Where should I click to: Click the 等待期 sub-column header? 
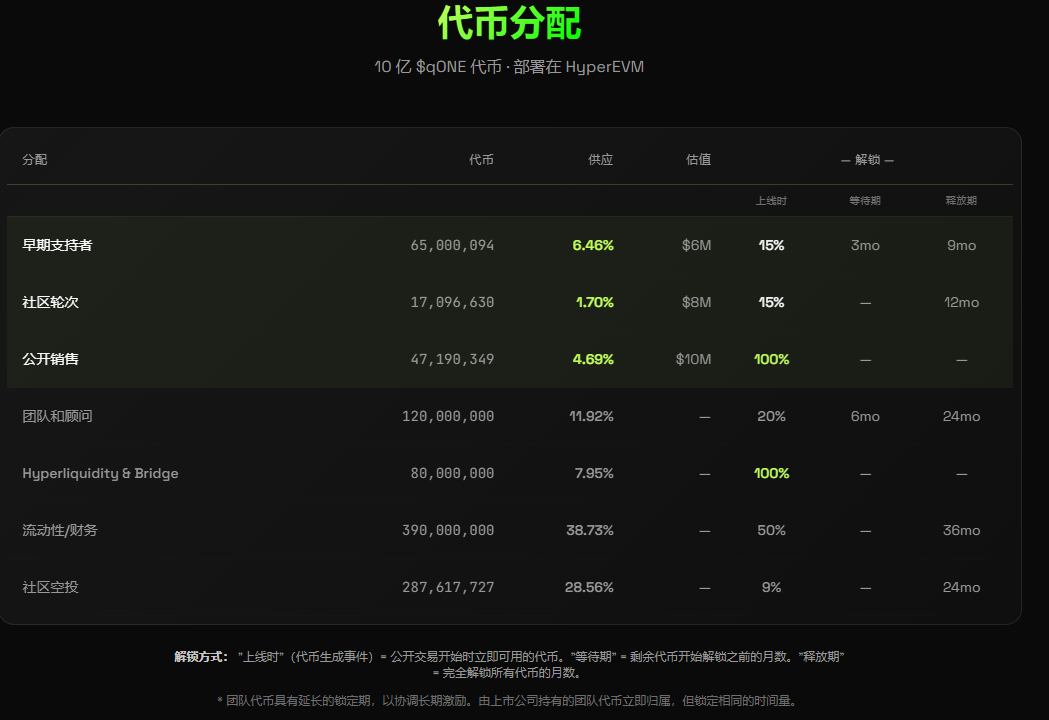pyautogui.click(x=864, y=200)
